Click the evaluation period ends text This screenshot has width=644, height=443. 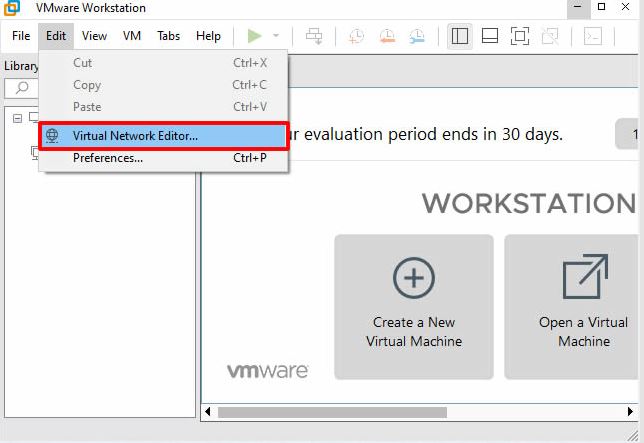pos(426,134)
